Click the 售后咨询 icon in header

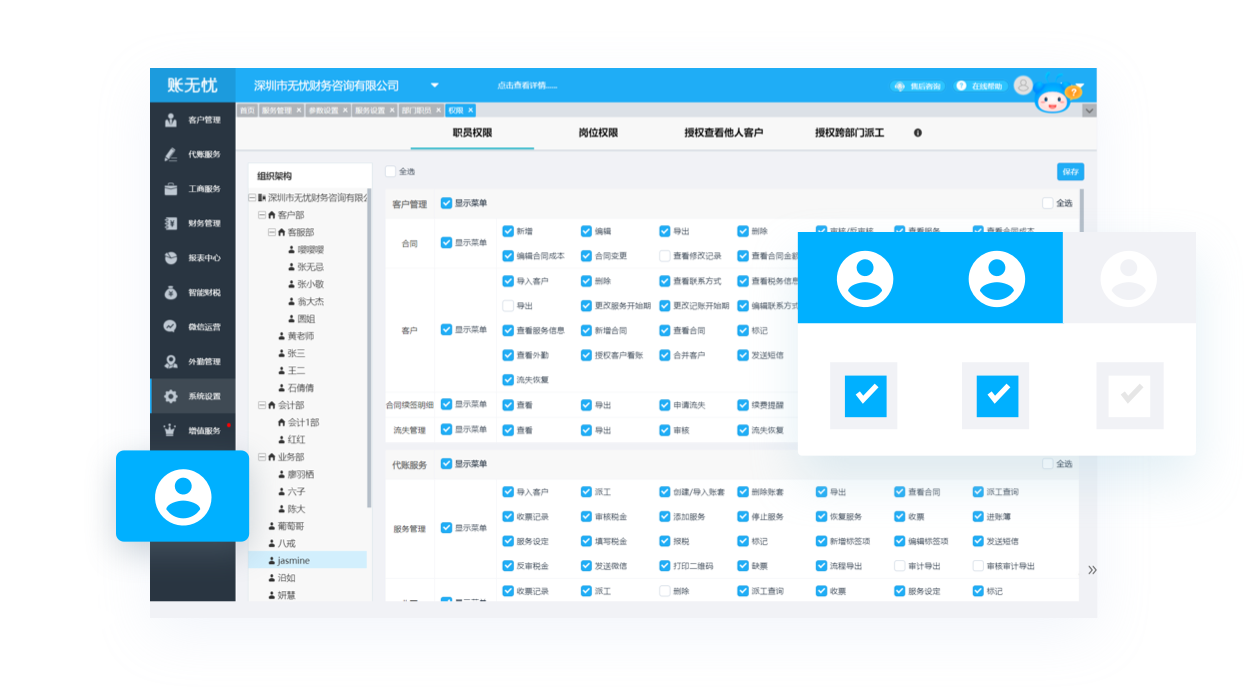pos(899,87)
